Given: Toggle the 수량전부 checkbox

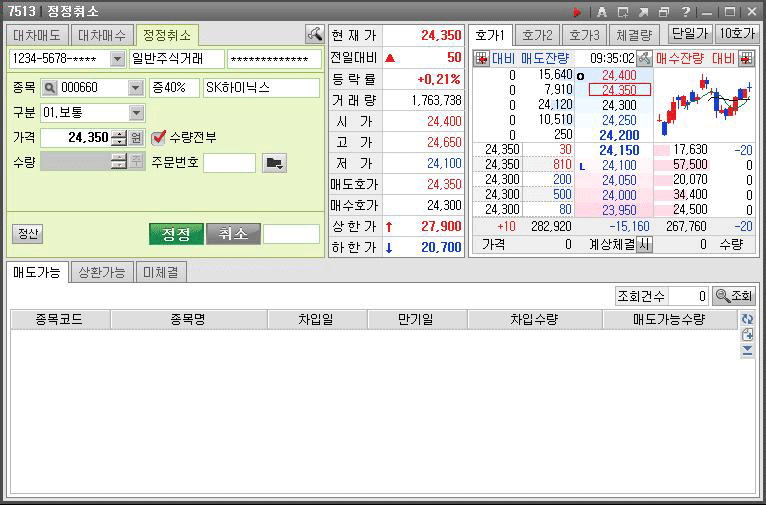Looking at the screenshot, I should point(158,138).
